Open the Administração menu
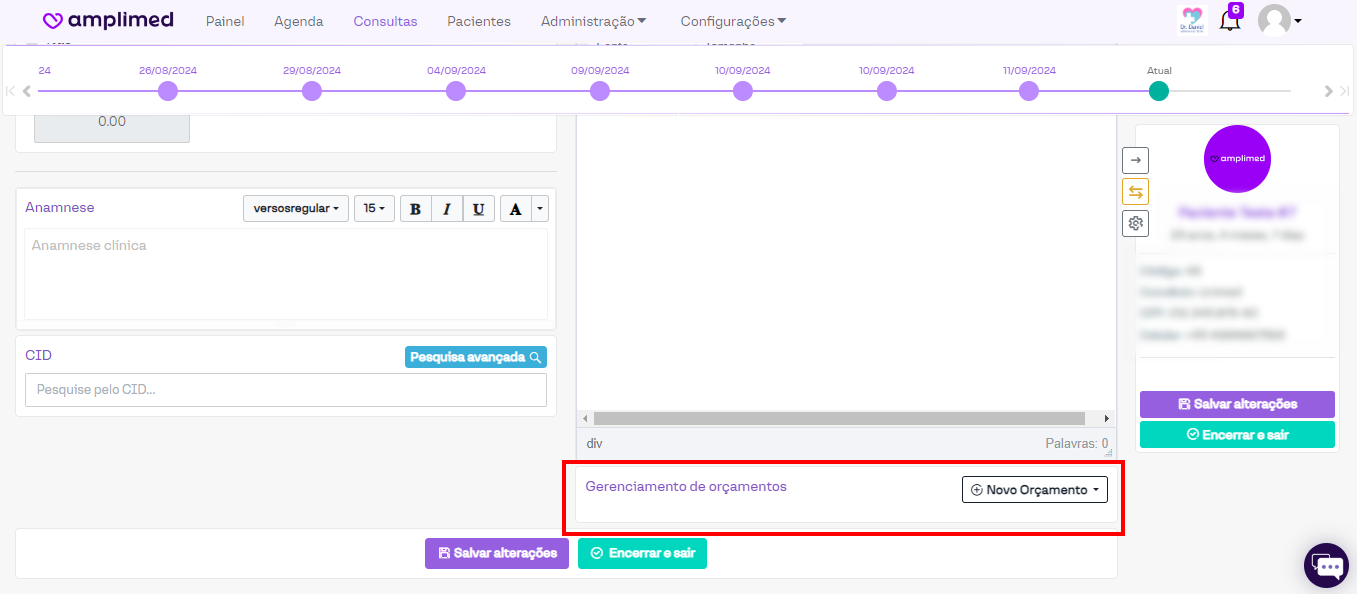Image resolution: width=1357 pixels, height=594 pixels. pos(593,21)
